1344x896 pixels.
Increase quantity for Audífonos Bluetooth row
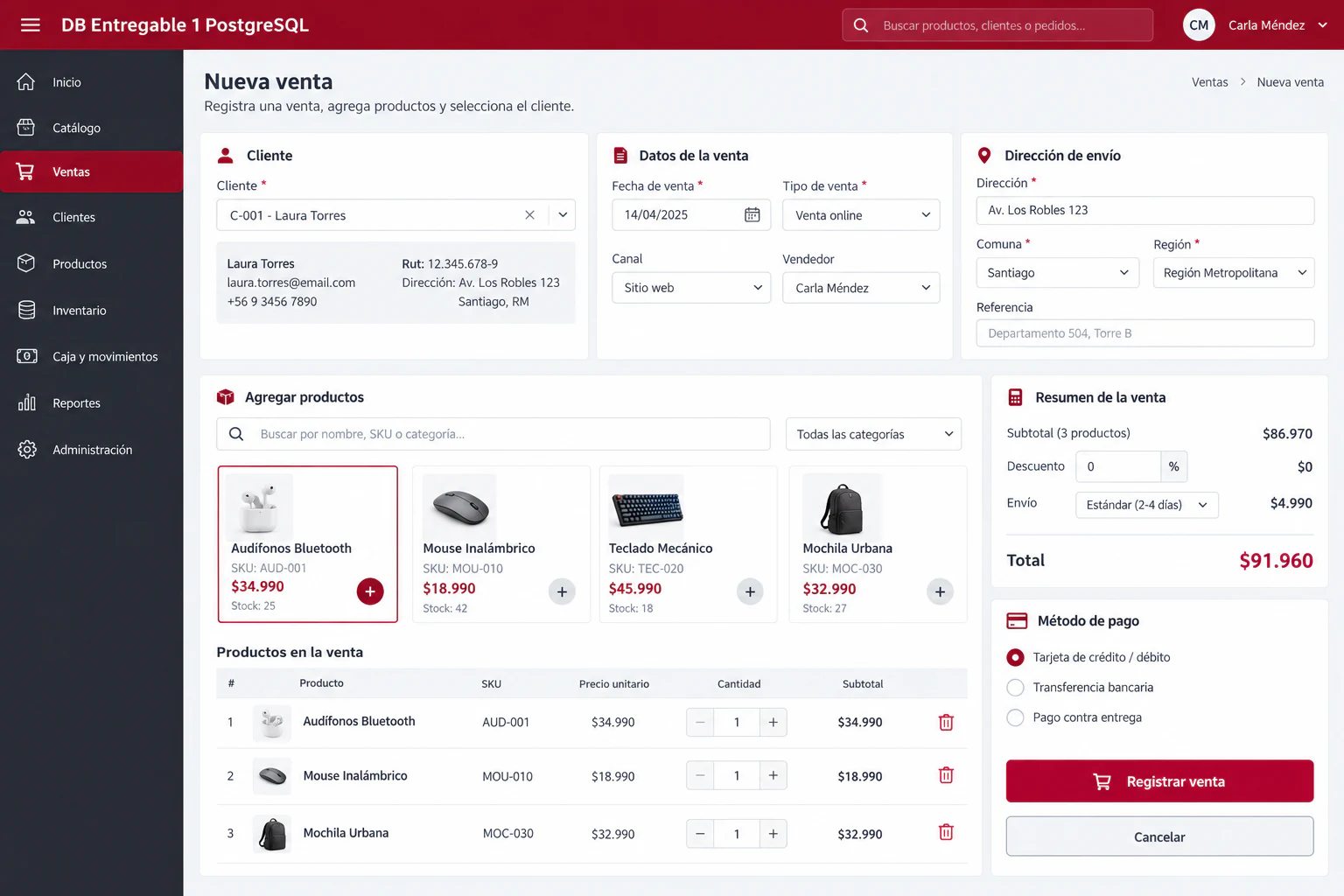tap(773, 723)
